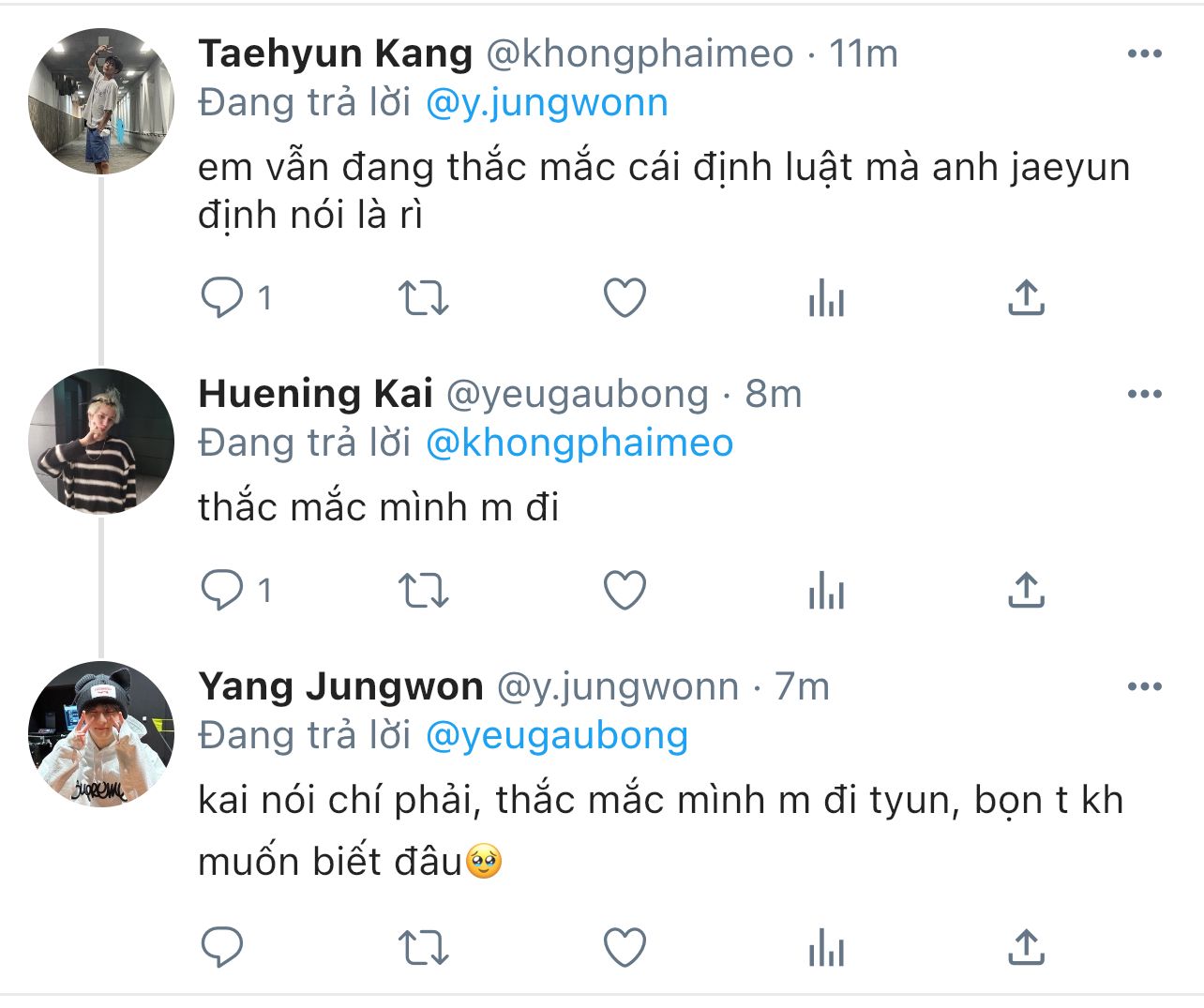Open more options for Taehyun Kang's tweet
The height and width of the screenshot is (1008, 1204).
click(x=1144, y=54)
